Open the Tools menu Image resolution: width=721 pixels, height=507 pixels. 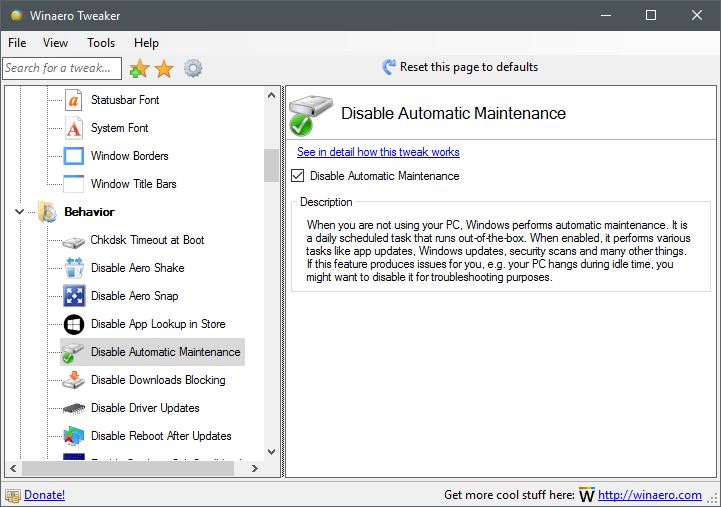[x=101, y=43]
